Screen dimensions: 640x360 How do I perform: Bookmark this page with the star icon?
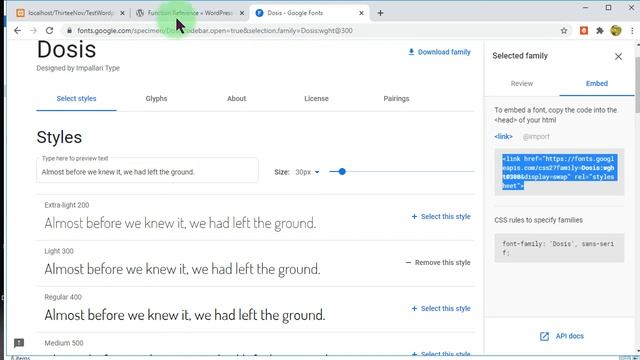click(564, 31)
